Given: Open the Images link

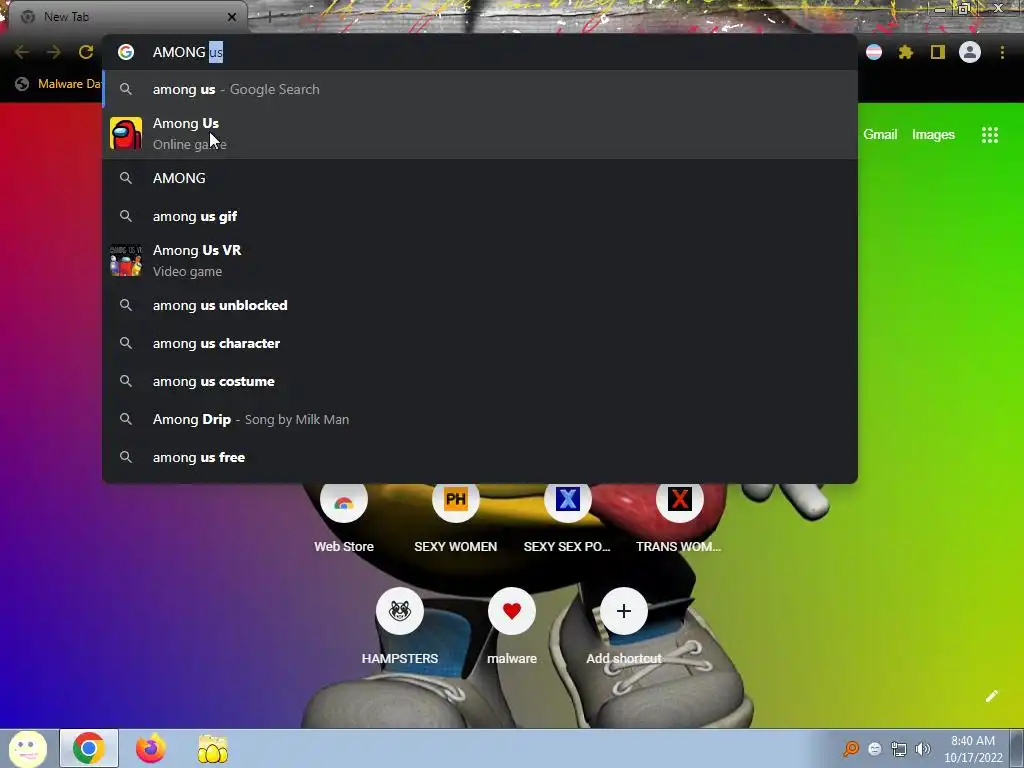Looking at the screenshot, I should pyautogui.click(x=933, y=135).
